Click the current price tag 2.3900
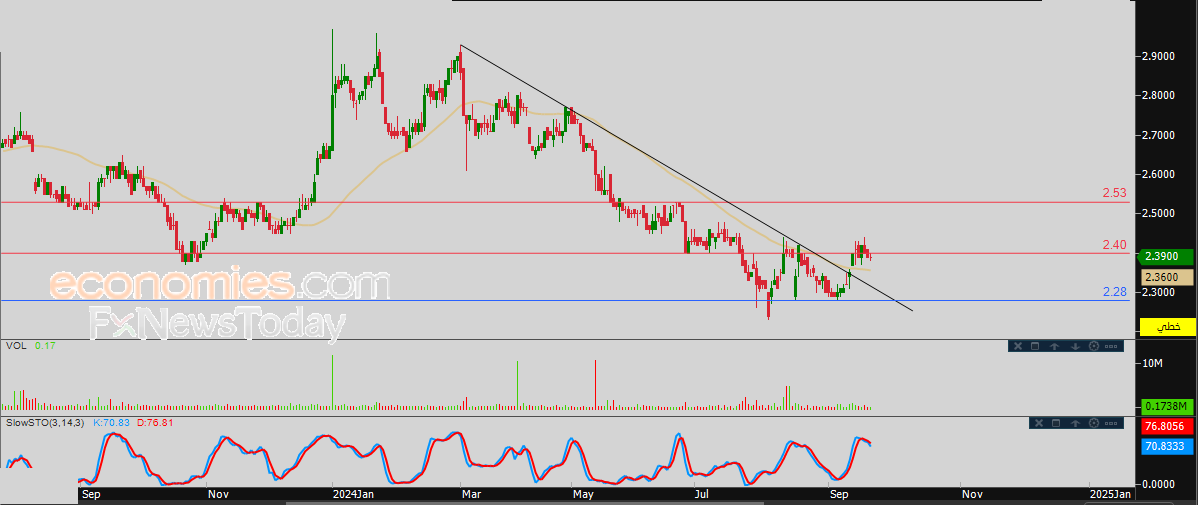The width and height of the screenshot is (1198, 505). click(1167, 257)
